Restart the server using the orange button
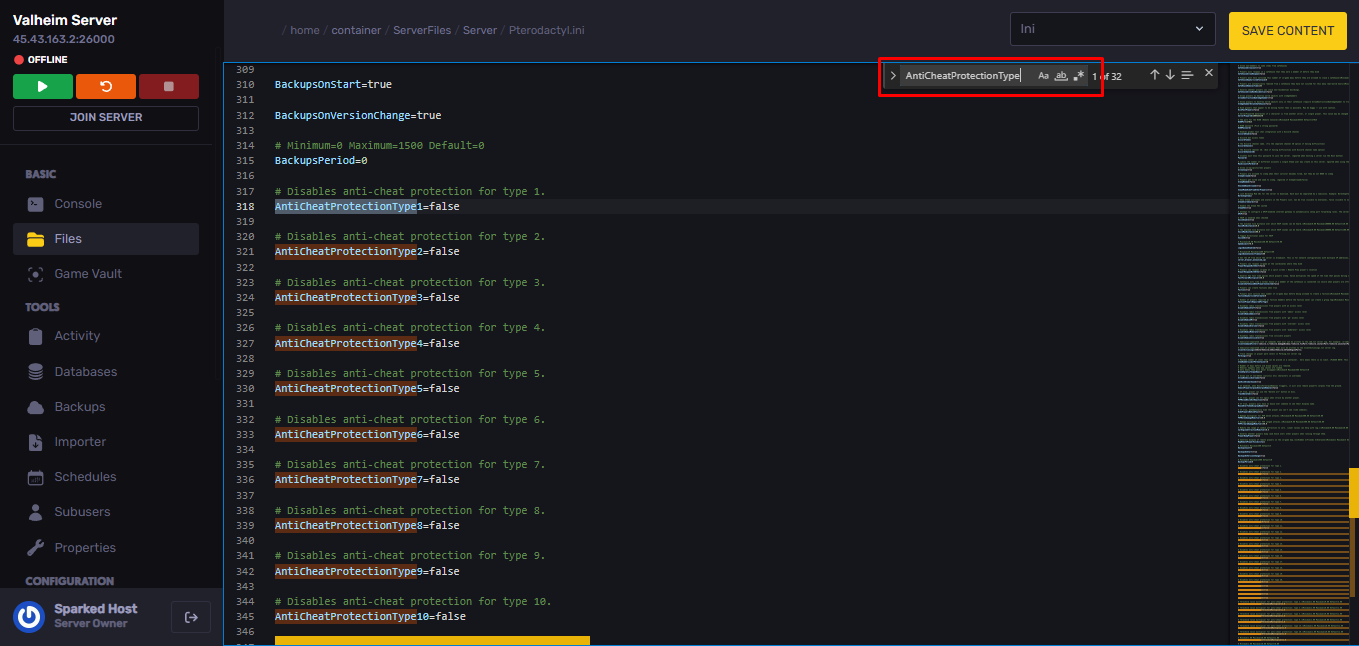The height and width of the screenshot is (646, 1359). (106, 87)
